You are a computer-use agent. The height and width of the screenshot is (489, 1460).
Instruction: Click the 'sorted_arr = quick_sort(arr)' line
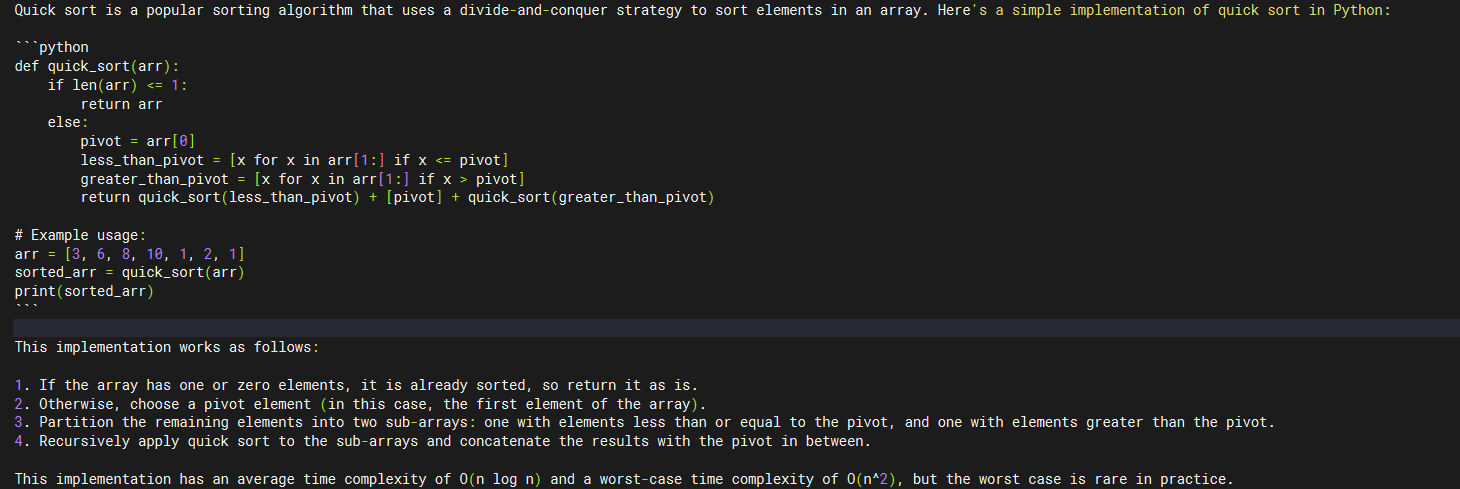coord(130,272)
